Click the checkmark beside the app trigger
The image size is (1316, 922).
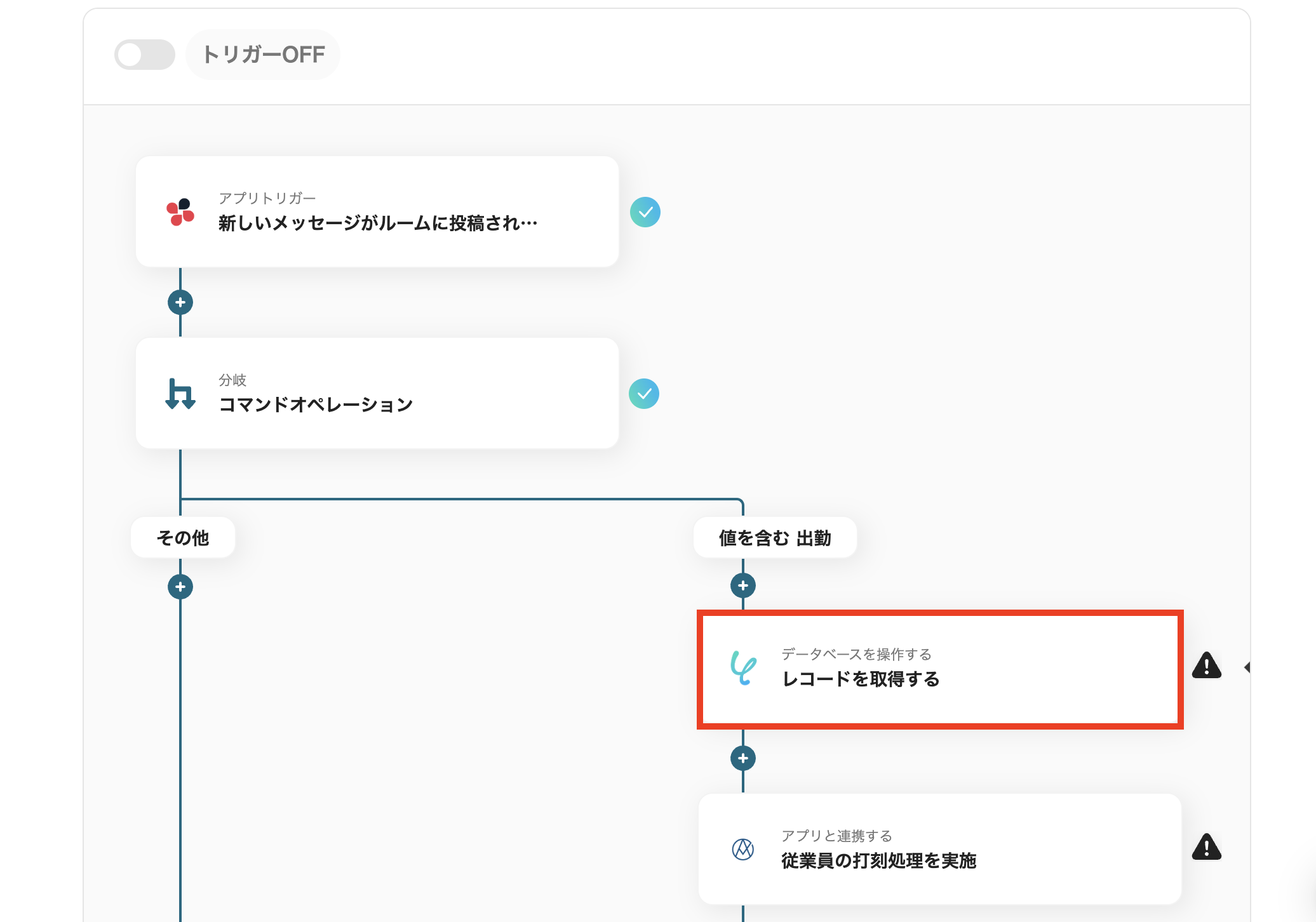click(x=645, y=212)
